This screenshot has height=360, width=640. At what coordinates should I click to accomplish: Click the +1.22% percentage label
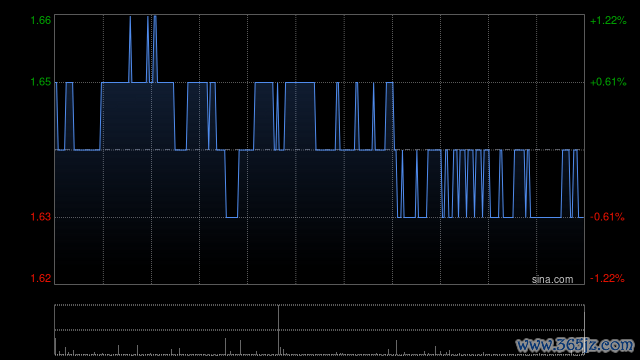(608, 20)
